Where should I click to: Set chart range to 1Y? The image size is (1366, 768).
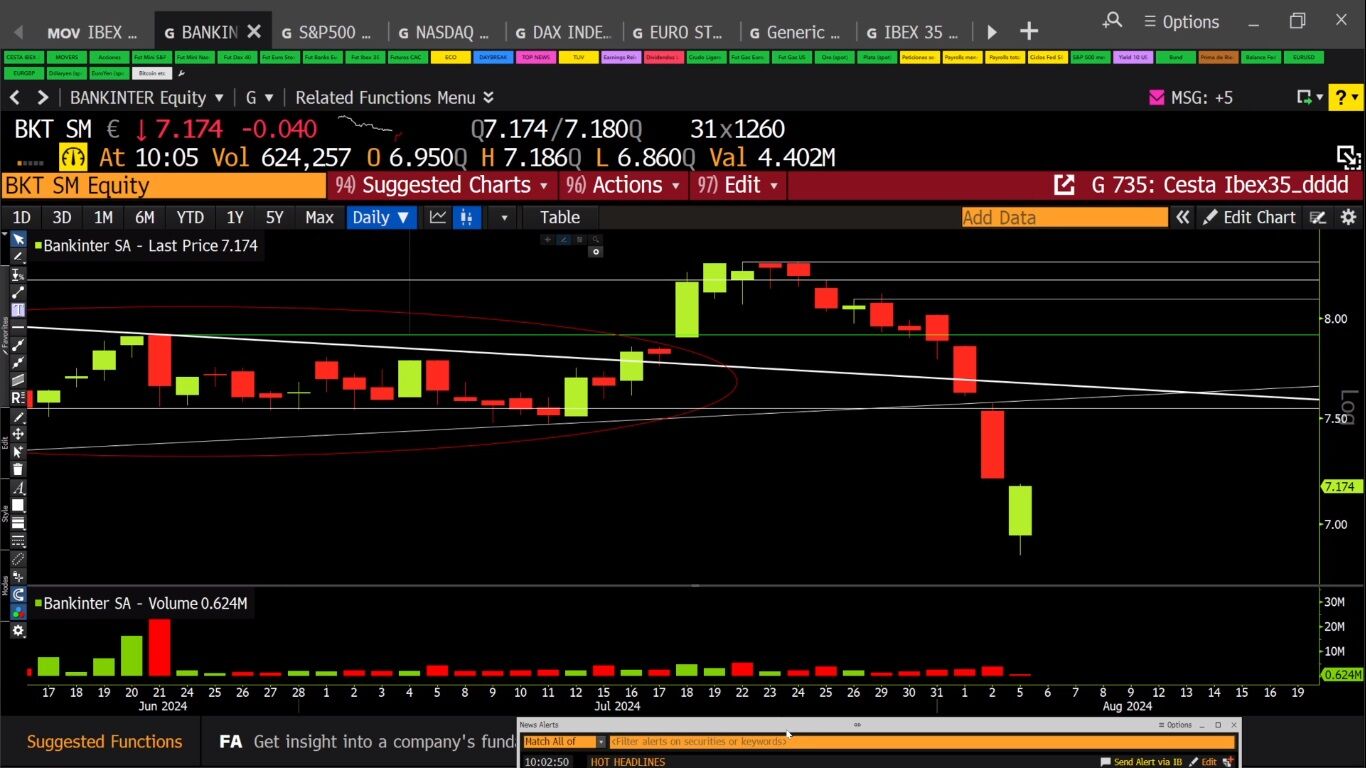click(x=235, y=217)
